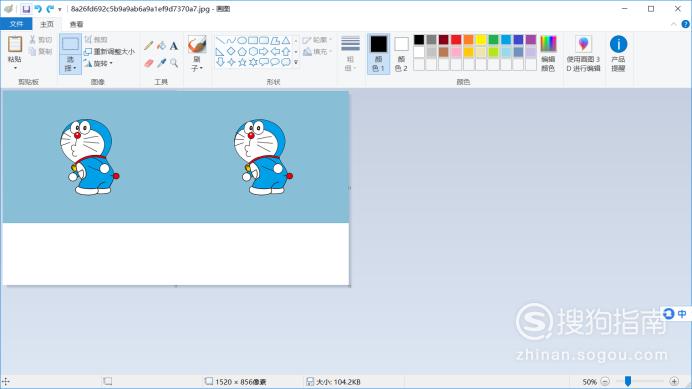Pick the Triangle shape
This screenshot has height=389, width=692.
(286, 41)
